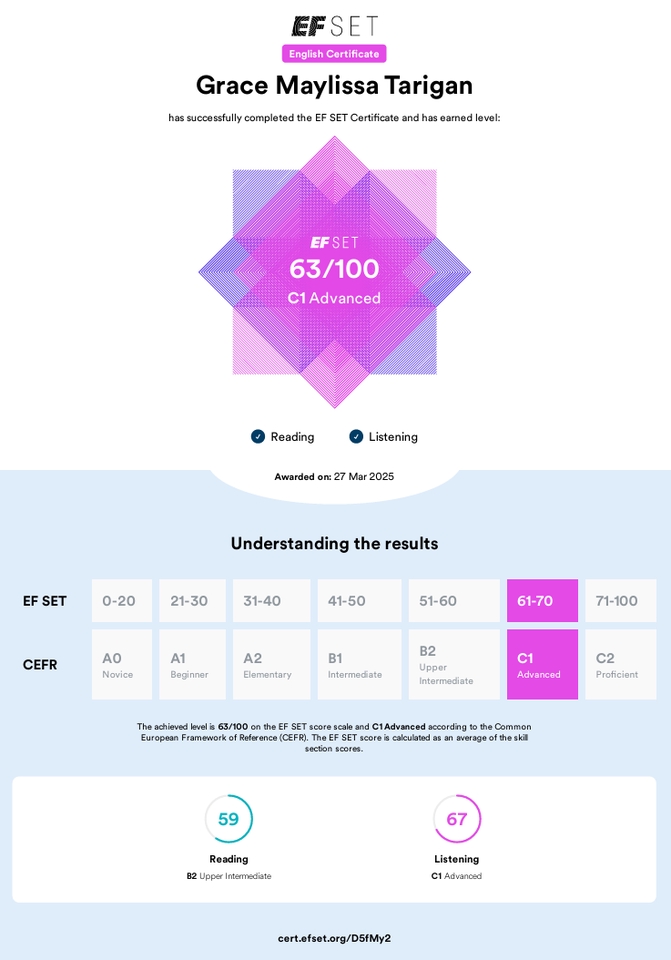
Task: Click the B2 Upper Intermediate cell
Action: 454,664
